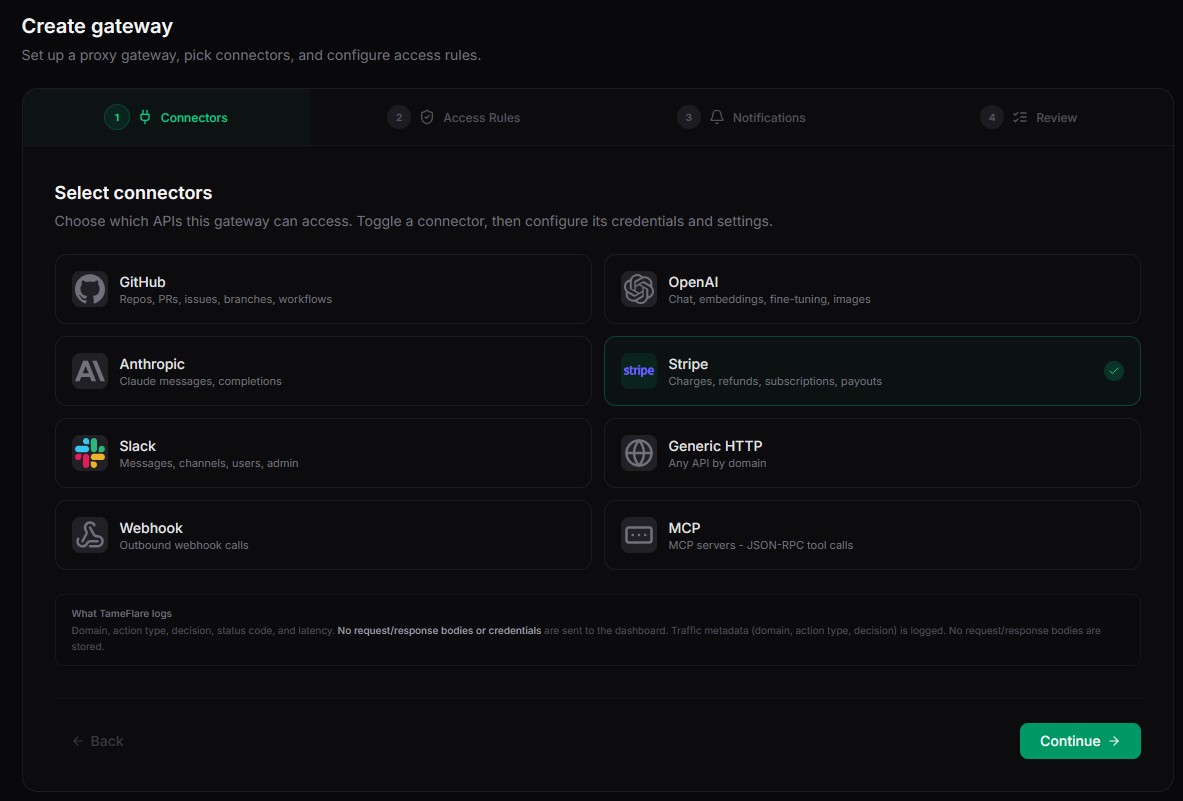Click the Continue button
This screenshot has height=801, width=1183.
click(1080, 741)
